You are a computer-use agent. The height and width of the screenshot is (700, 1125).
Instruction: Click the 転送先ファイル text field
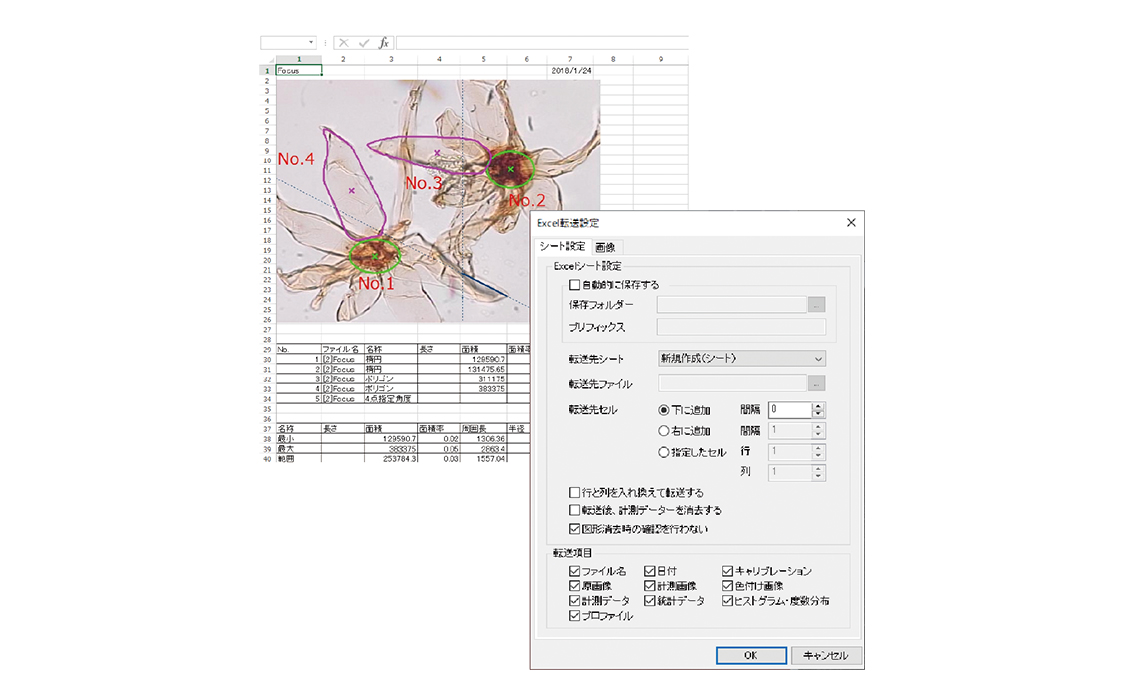coord(732,384)
